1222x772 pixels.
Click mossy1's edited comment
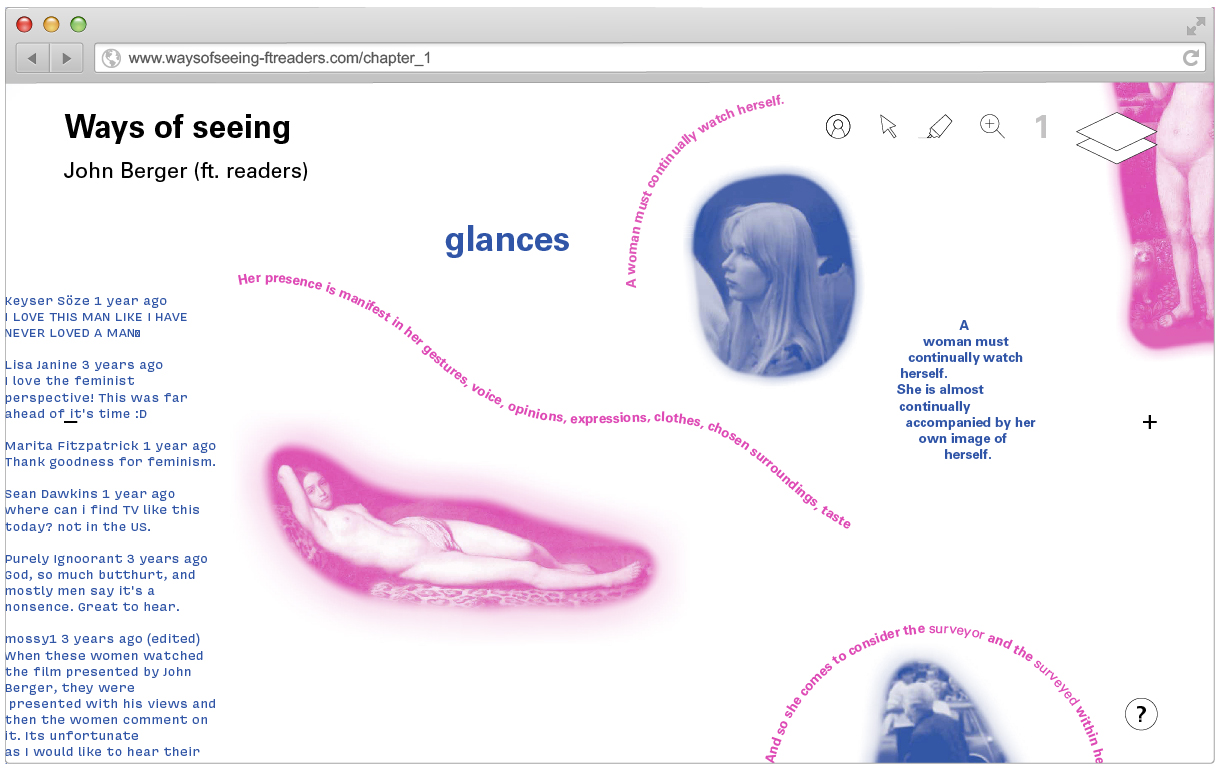pos(110,695)
